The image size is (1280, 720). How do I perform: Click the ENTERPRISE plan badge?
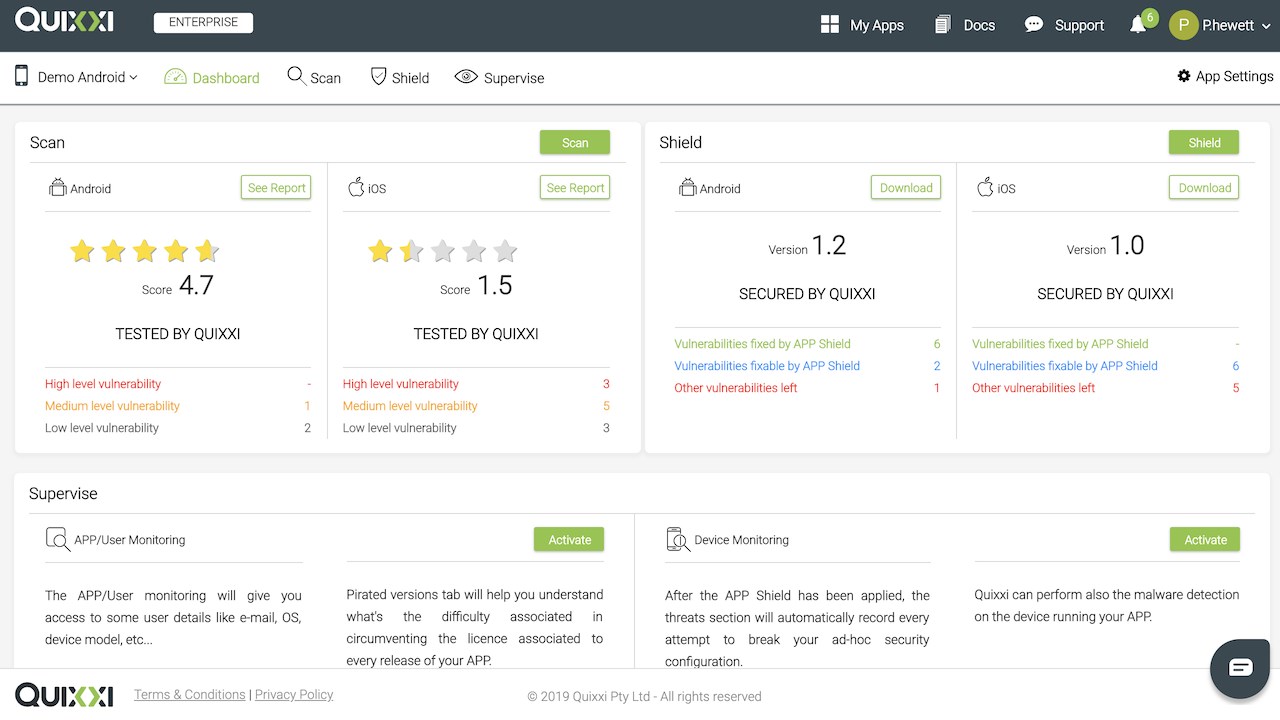coord(203,23)
